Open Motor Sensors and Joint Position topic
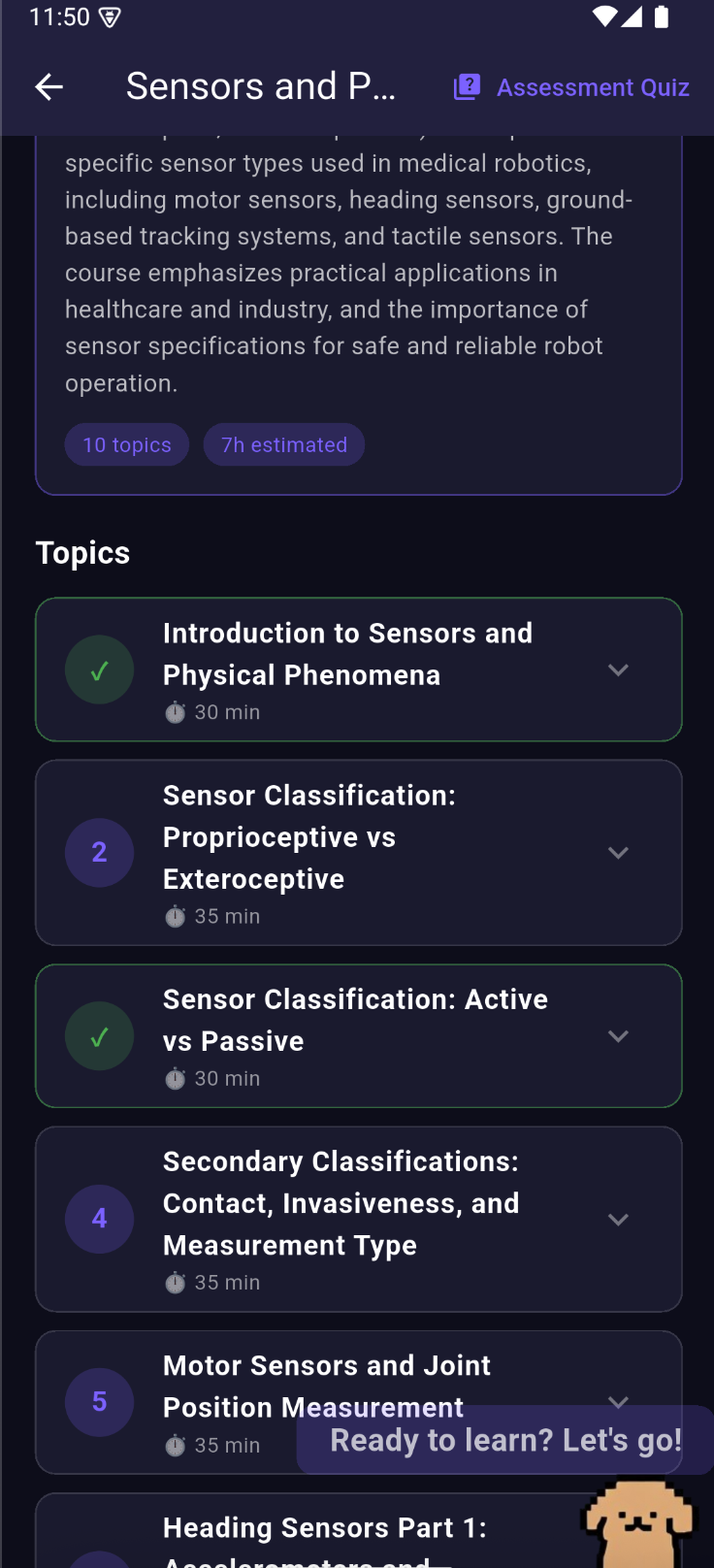 pyautogui.click(x=359, y=1402)
